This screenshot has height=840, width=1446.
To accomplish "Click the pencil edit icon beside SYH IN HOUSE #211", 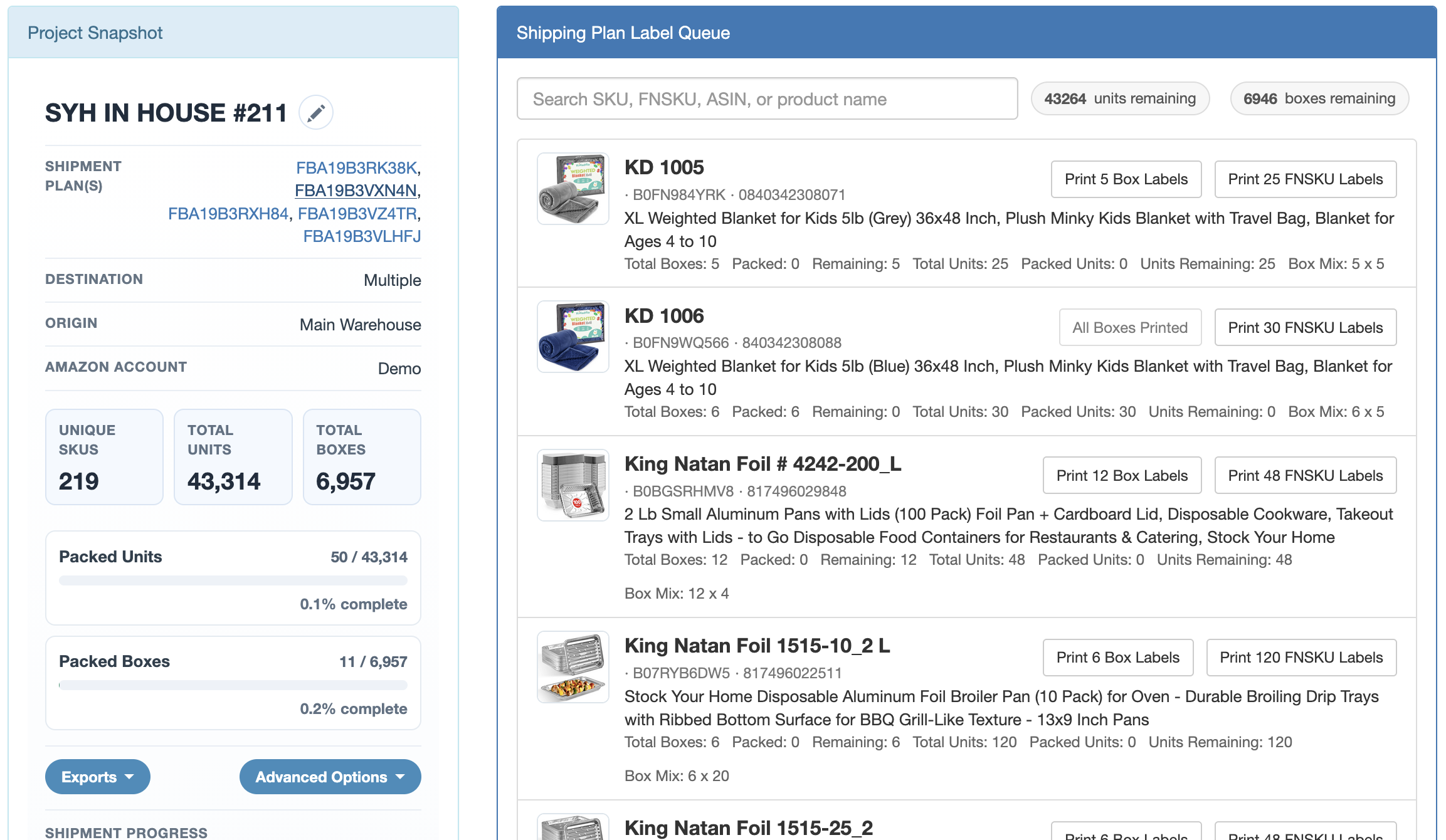I will pyautogui.click(x=316, y=113).
